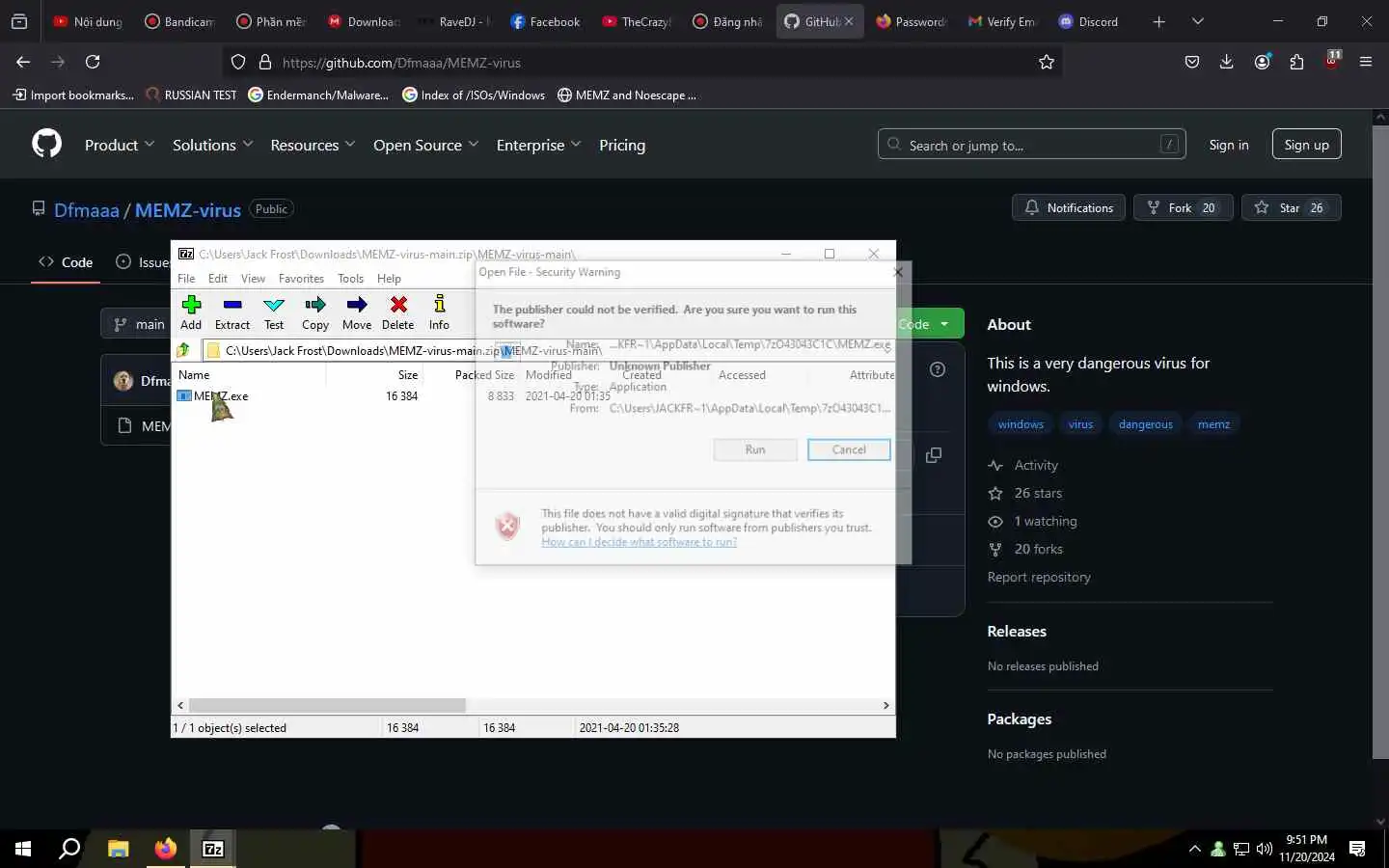The image size is (1389, 868).
Task: Open the Firefox downloads icon
Action: pyautogui.click(x=1226, y=62)
